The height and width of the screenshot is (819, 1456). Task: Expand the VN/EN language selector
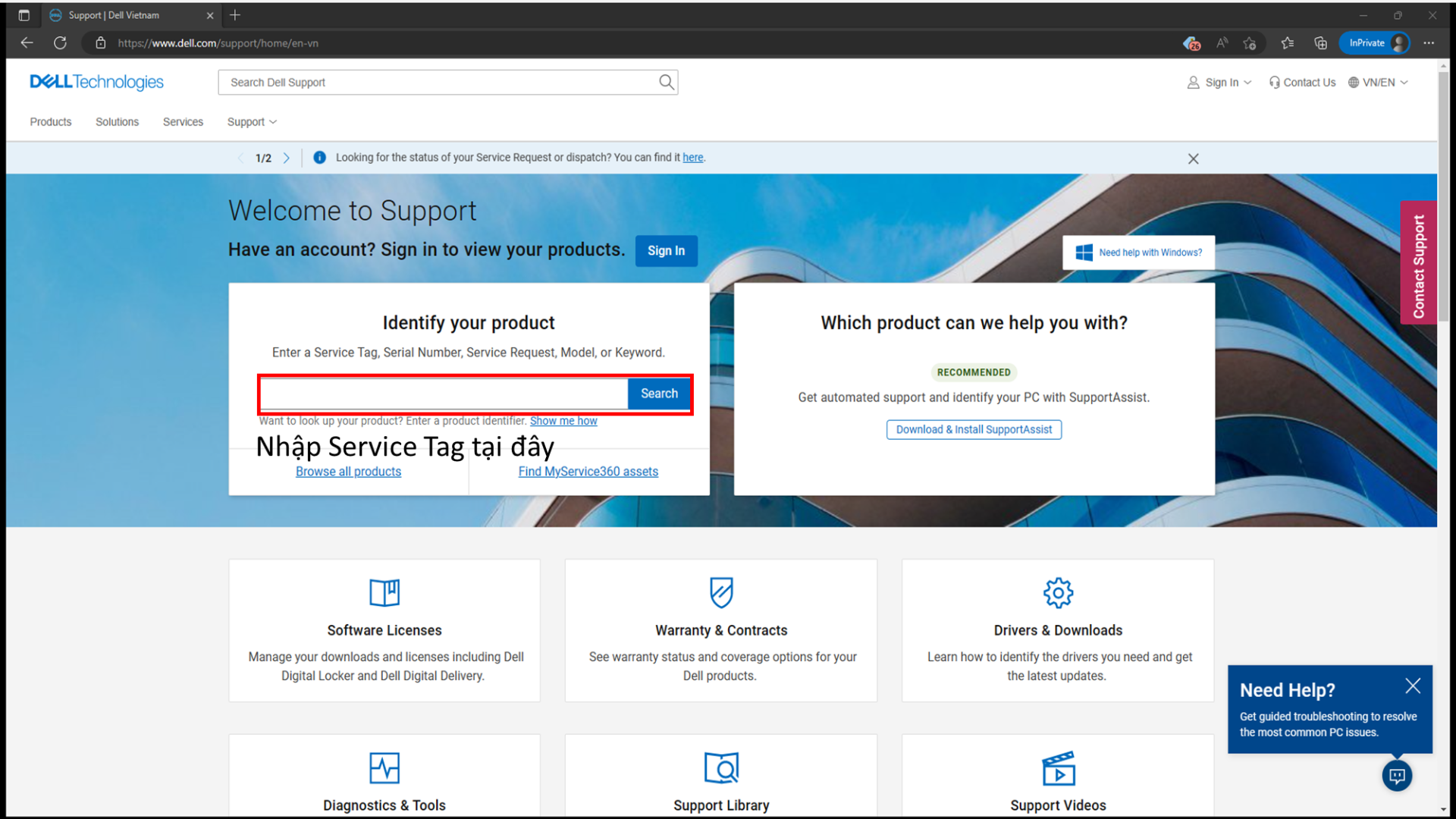point(1378,82)
